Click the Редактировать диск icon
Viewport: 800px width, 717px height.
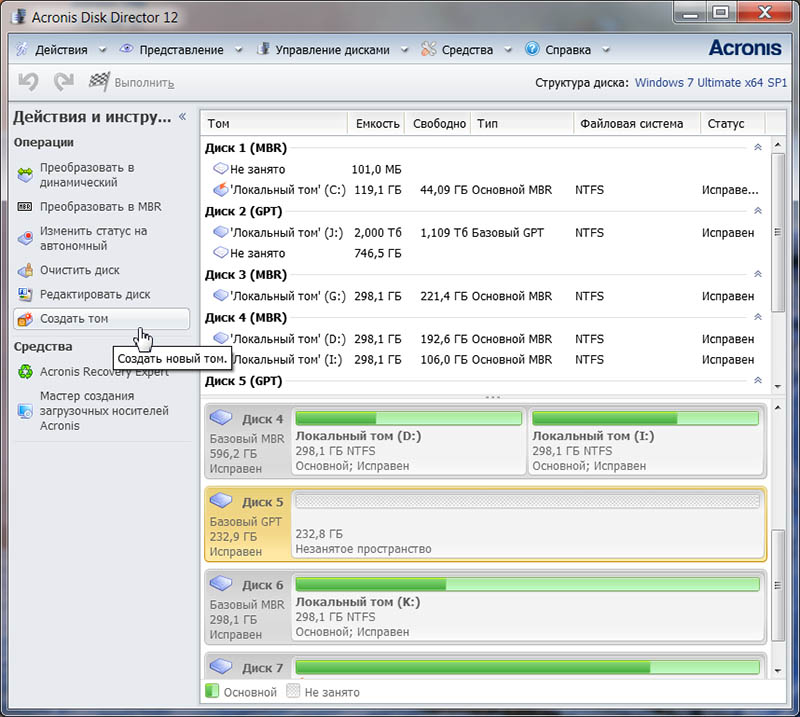point(25,294)
